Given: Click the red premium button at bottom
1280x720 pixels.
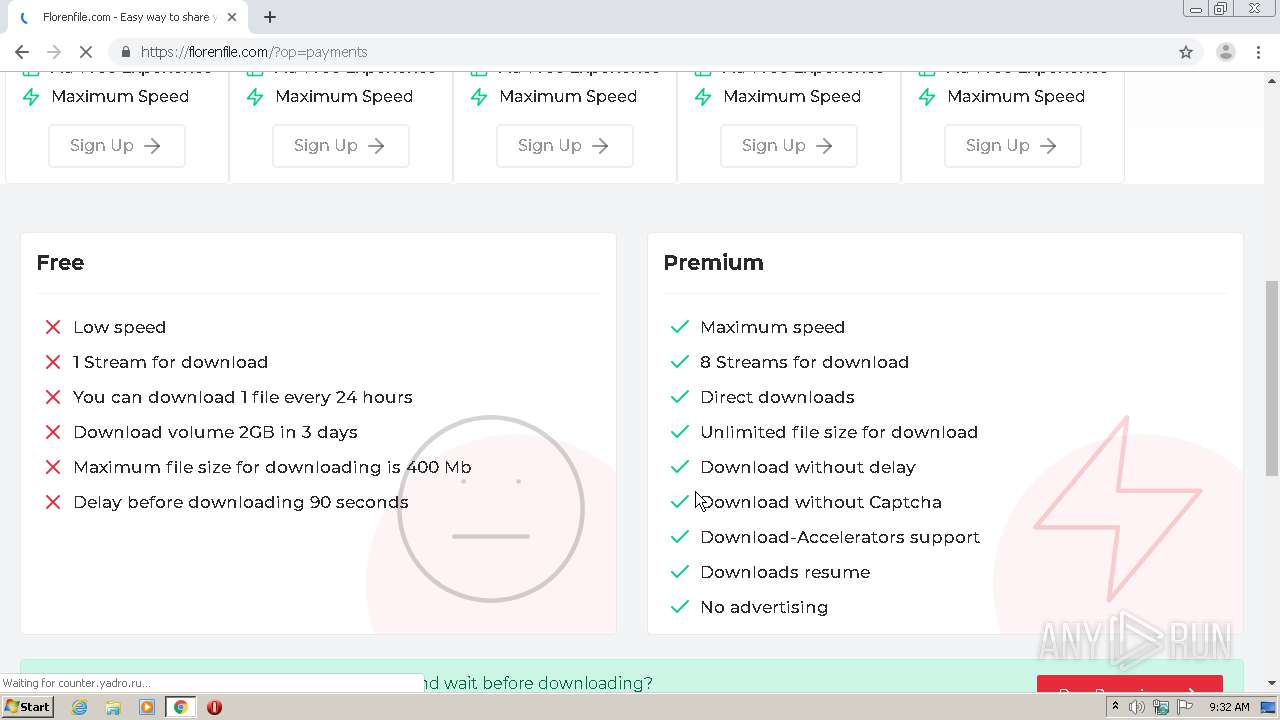Looking at the screenshot, I should (1129, 684).
